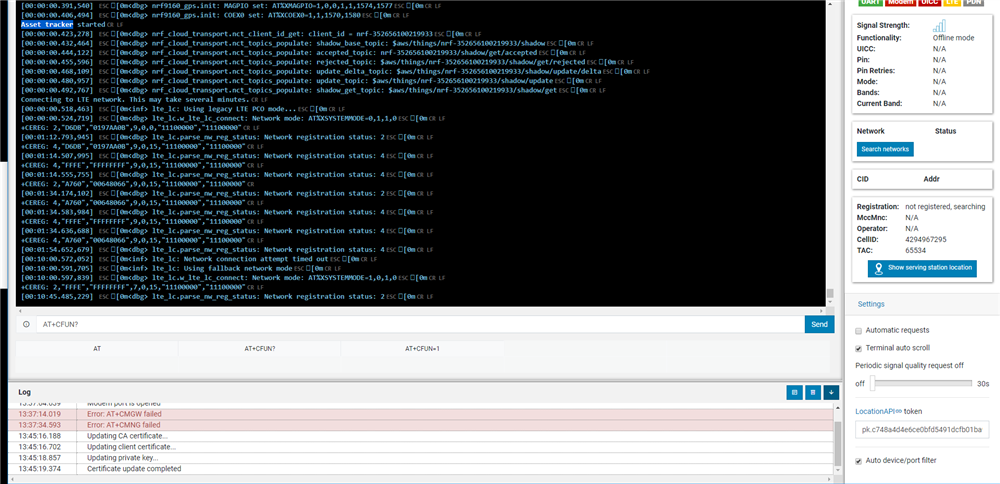Viewport: 1000px width, 484px height.
Task: Send the AT+CFUN? command with Send button
Action: click(820, 324)
